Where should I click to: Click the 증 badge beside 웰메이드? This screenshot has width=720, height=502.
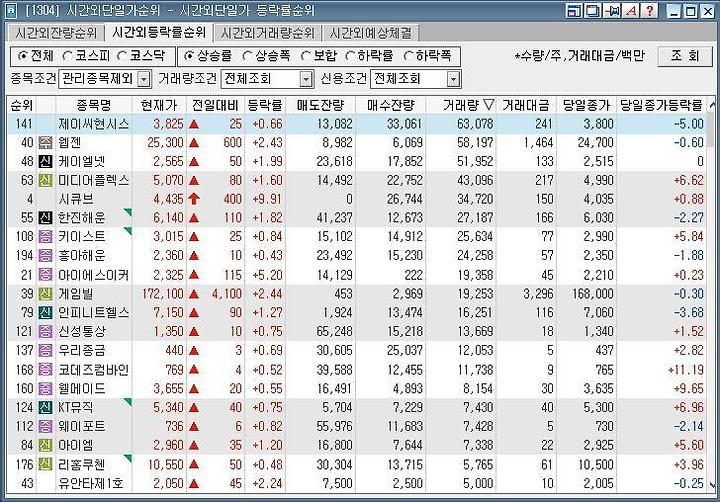[x=45, y=389]
